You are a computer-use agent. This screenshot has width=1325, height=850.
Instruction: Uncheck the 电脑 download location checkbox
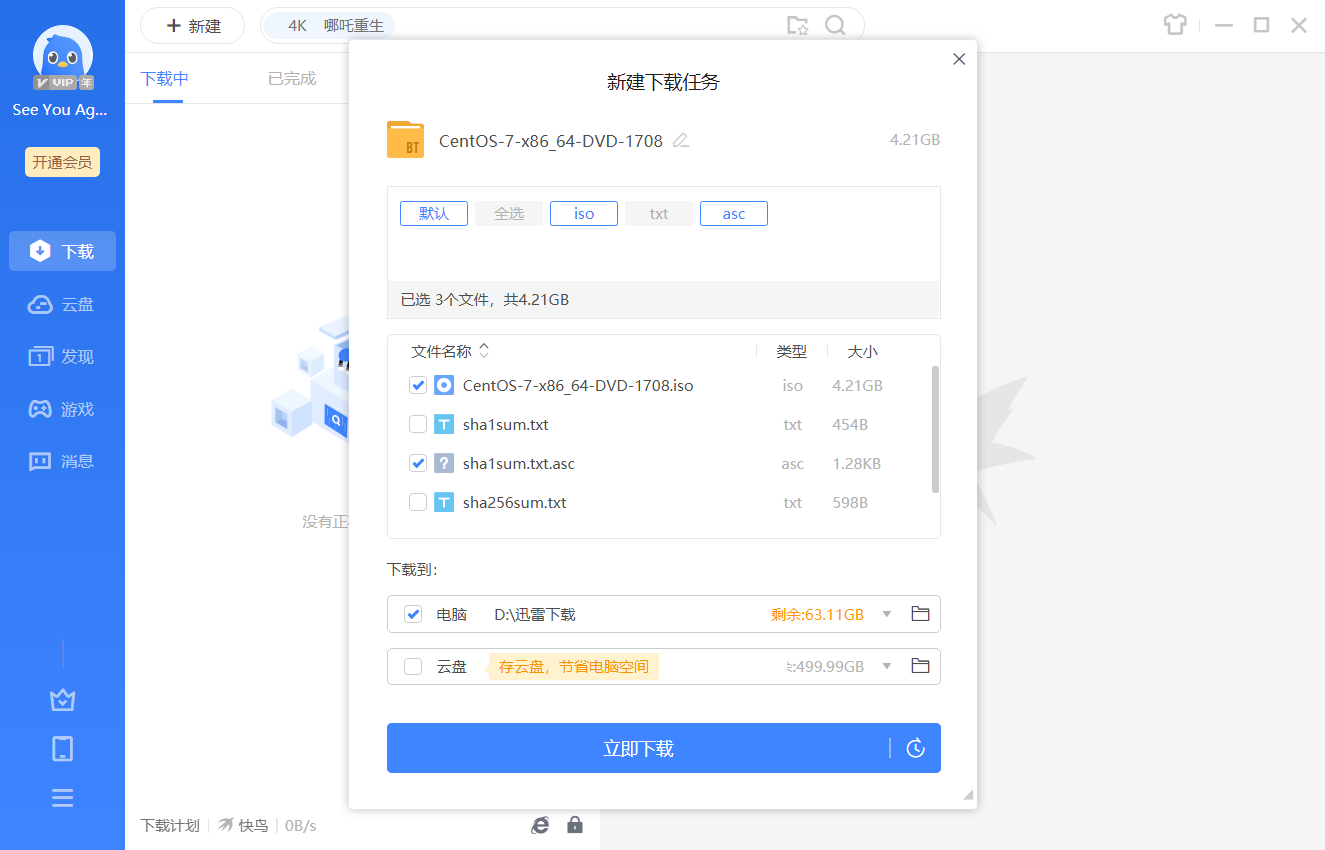coord(413,614)
